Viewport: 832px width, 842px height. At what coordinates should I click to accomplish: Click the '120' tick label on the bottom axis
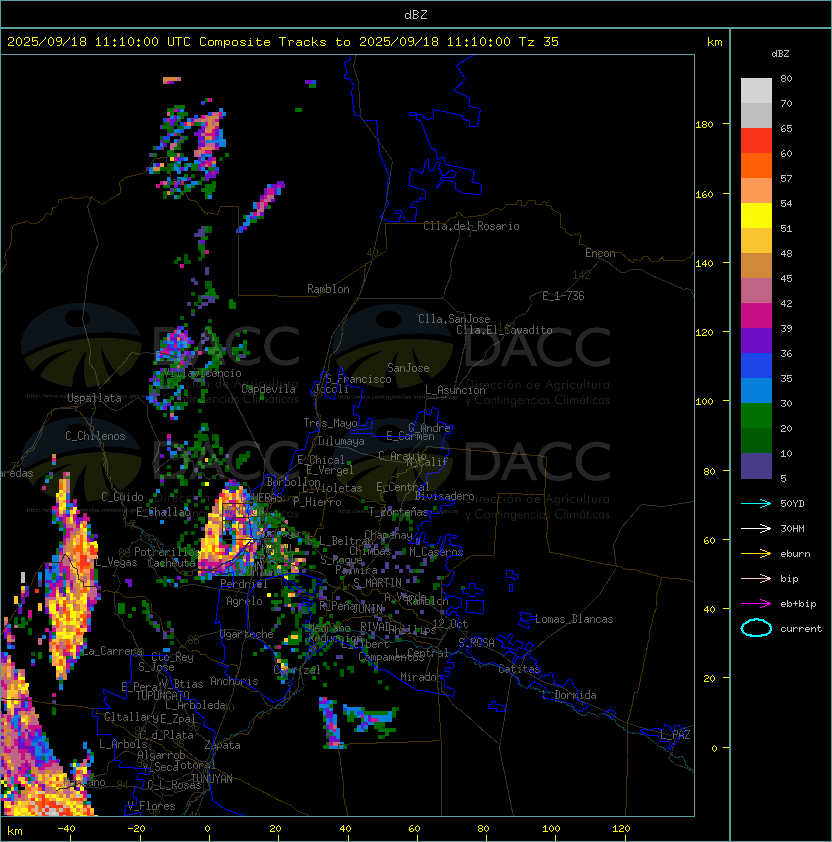(x=621, y=829)
